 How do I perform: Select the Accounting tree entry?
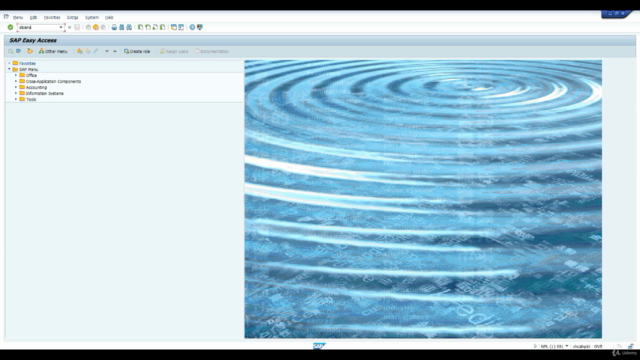click(36, 87)
